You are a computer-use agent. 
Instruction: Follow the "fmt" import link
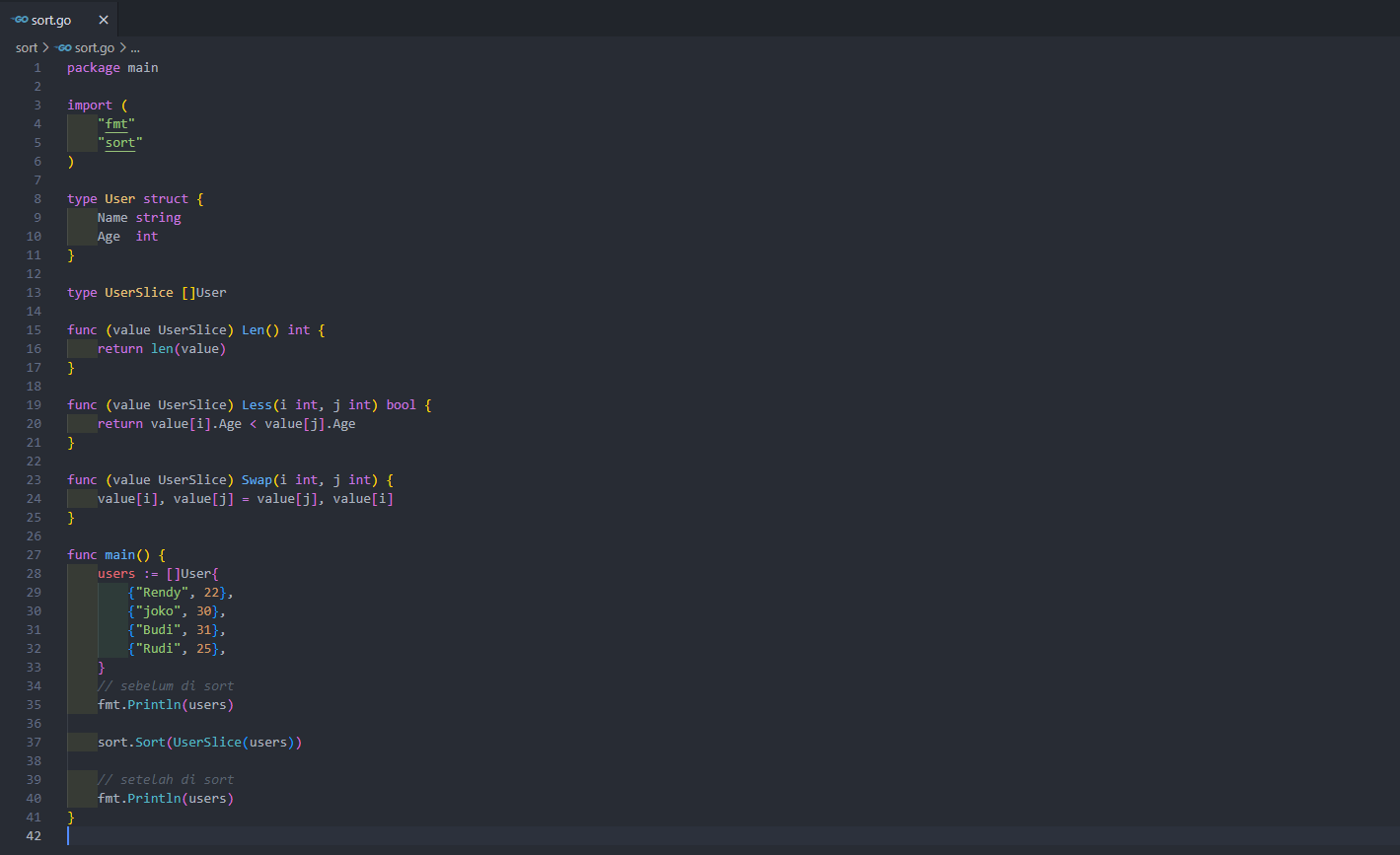coord(116,124)
